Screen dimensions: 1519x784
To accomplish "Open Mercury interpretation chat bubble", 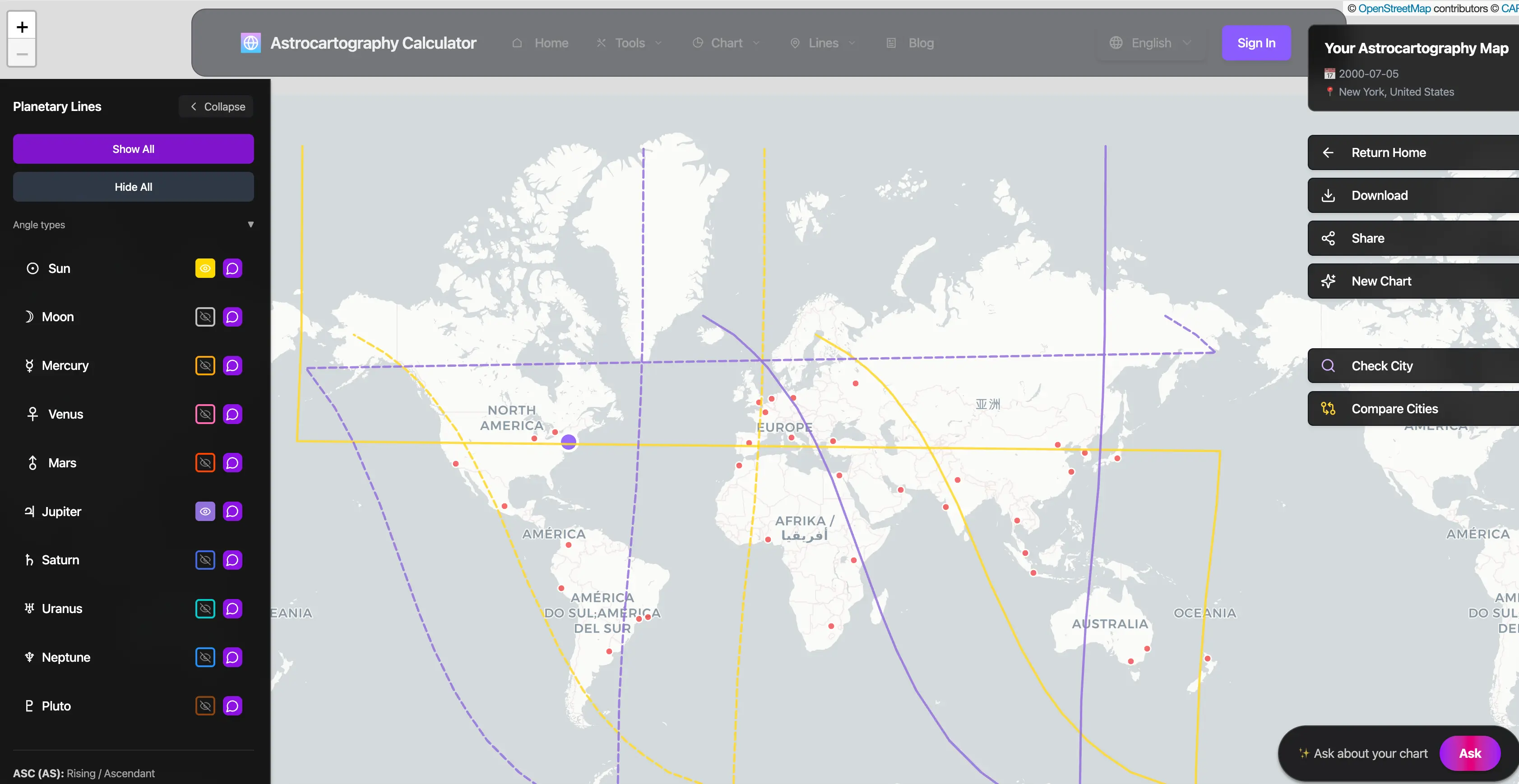I will click(233, 365).
